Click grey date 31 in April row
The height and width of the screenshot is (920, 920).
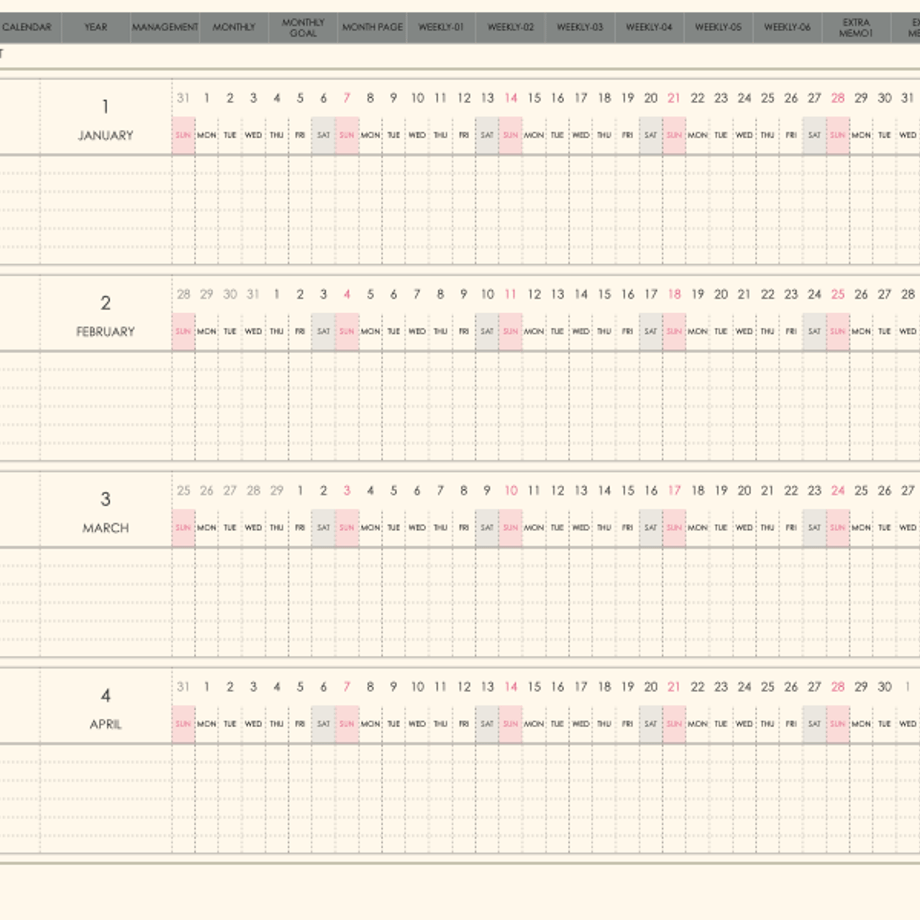point(183,686)
